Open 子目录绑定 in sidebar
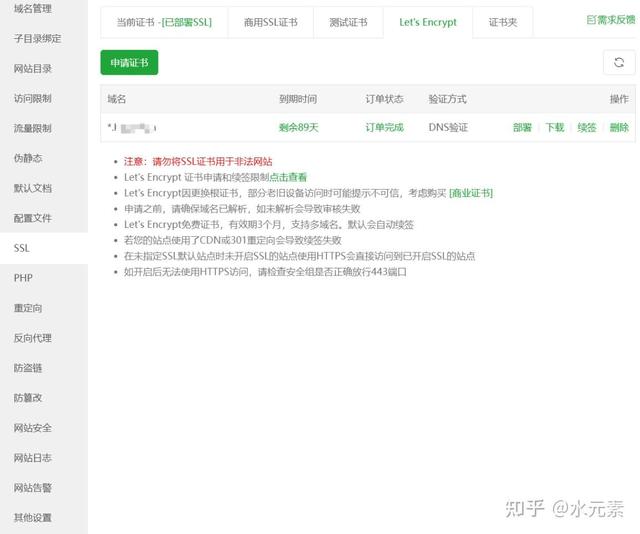The height and width of the screenshot is (534, 640). [38, 39]
